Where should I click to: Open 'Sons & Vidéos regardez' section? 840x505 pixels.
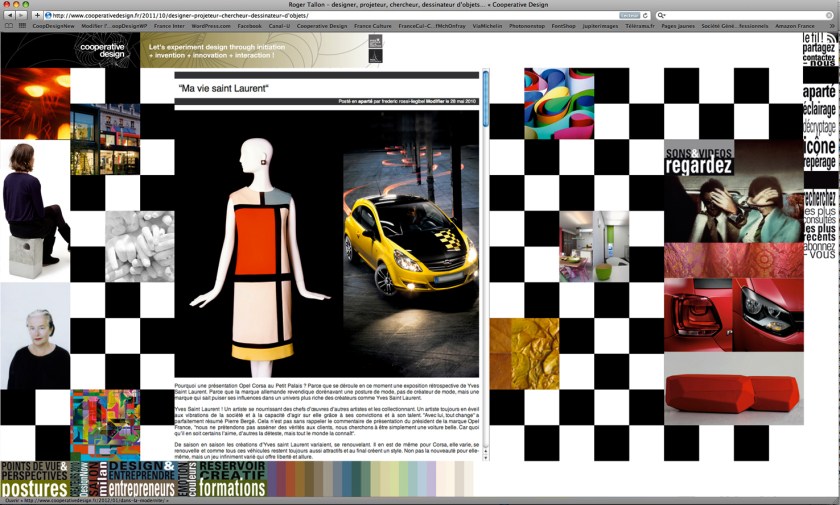pyautogui.click(x=699, y=161)
